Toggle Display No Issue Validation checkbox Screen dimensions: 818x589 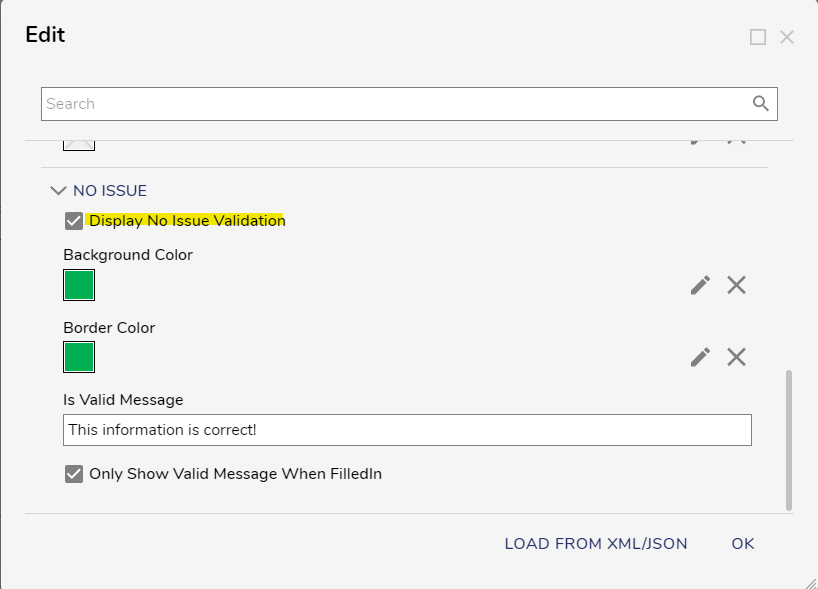(74, 221)
